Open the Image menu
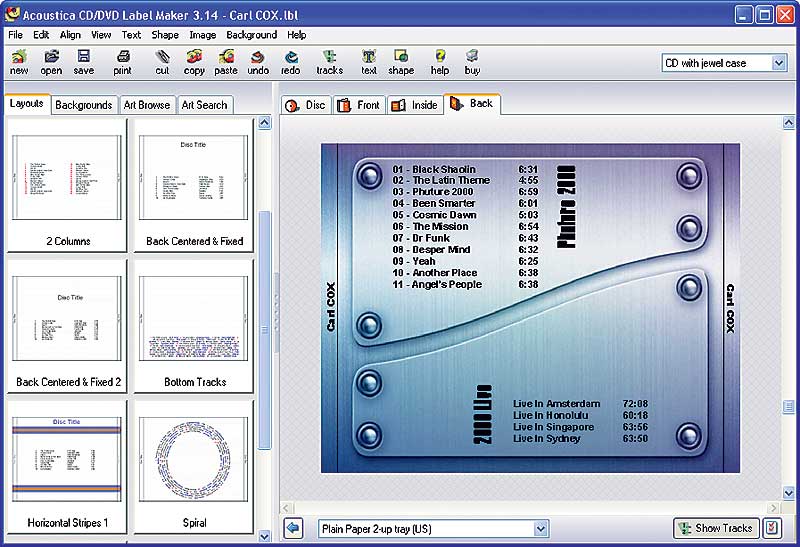 (203, 35)
